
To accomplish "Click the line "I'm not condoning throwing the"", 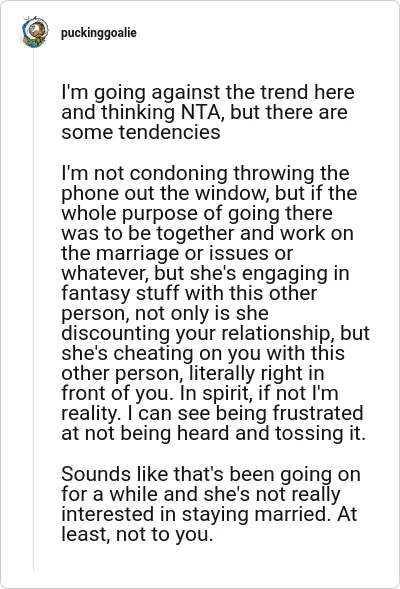I will (x=205, y=173).
